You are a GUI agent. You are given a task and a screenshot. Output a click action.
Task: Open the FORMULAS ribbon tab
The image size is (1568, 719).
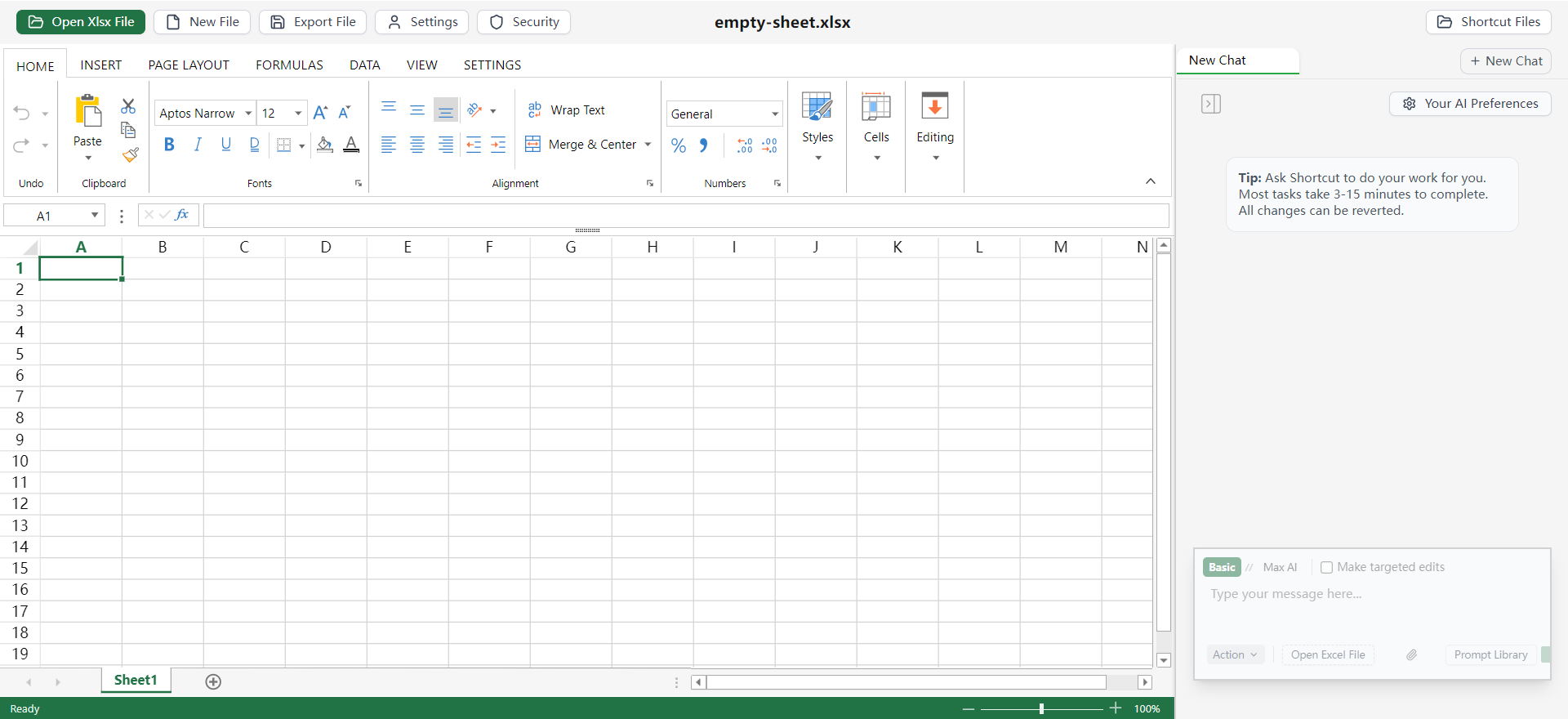[289, 65]
